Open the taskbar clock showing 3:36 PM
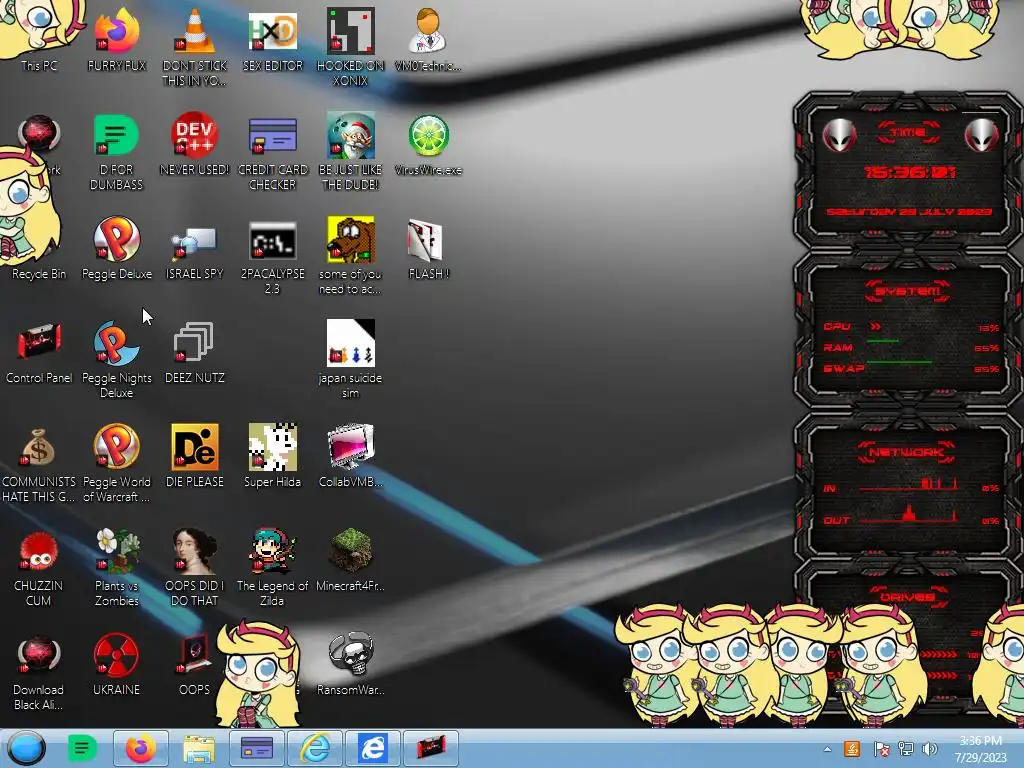This screenshot has height=768, width=1024. [x=980, y=749]
